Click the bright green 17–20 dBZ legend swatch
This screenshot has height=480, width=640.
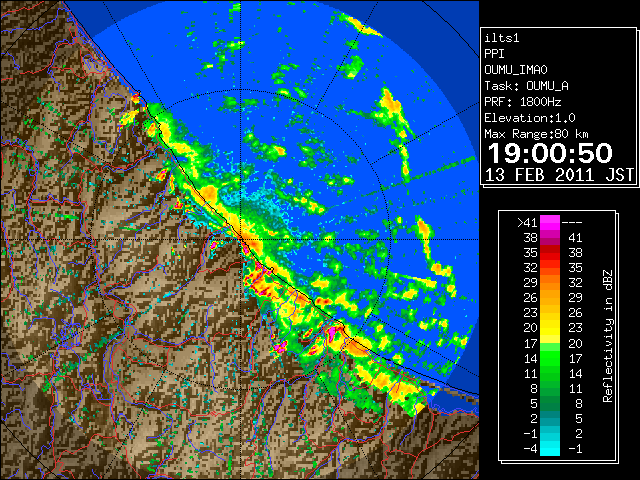(x=550, y=343)
